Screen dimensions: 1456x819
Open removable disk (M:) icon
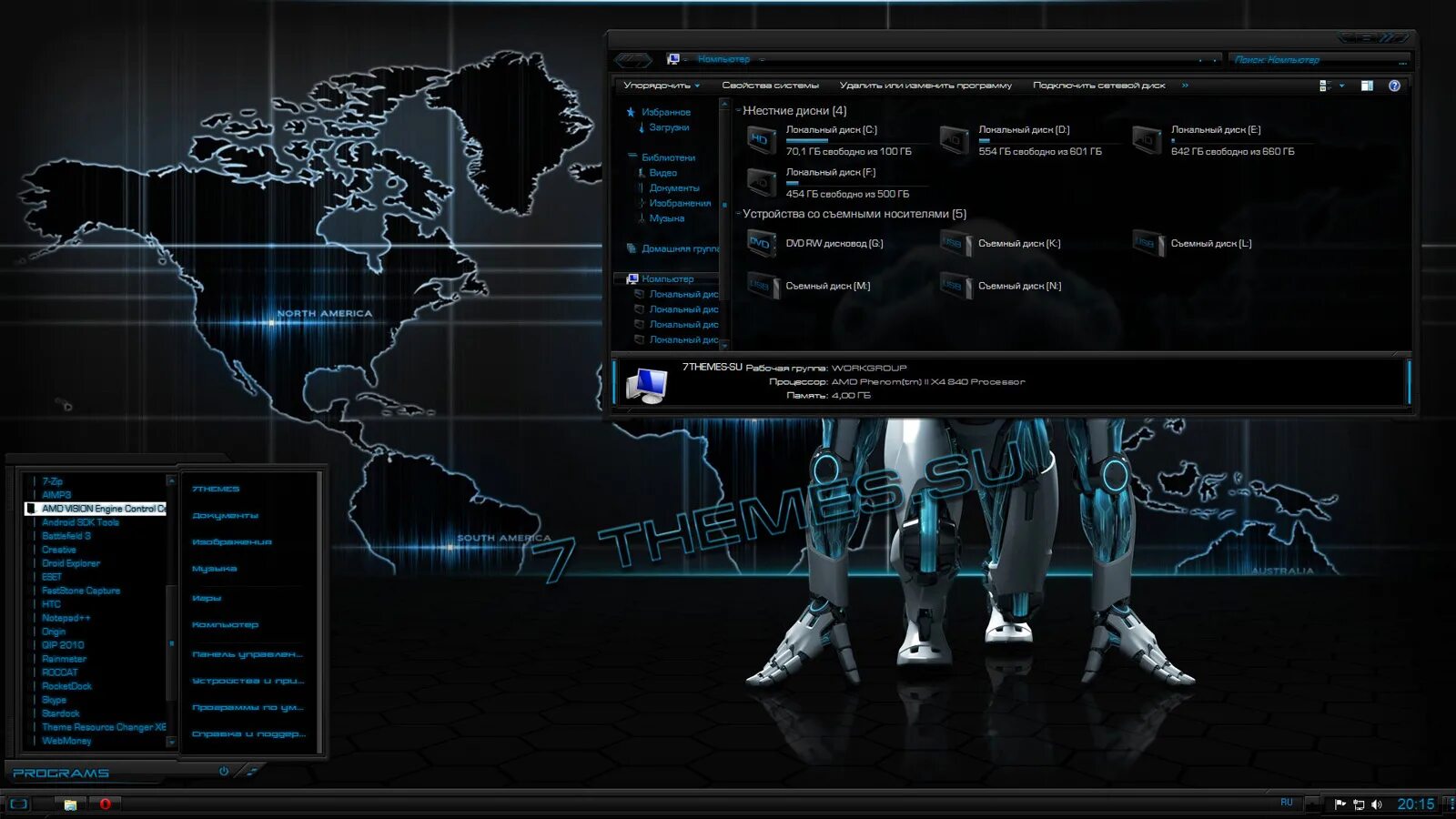click(762, 286)
